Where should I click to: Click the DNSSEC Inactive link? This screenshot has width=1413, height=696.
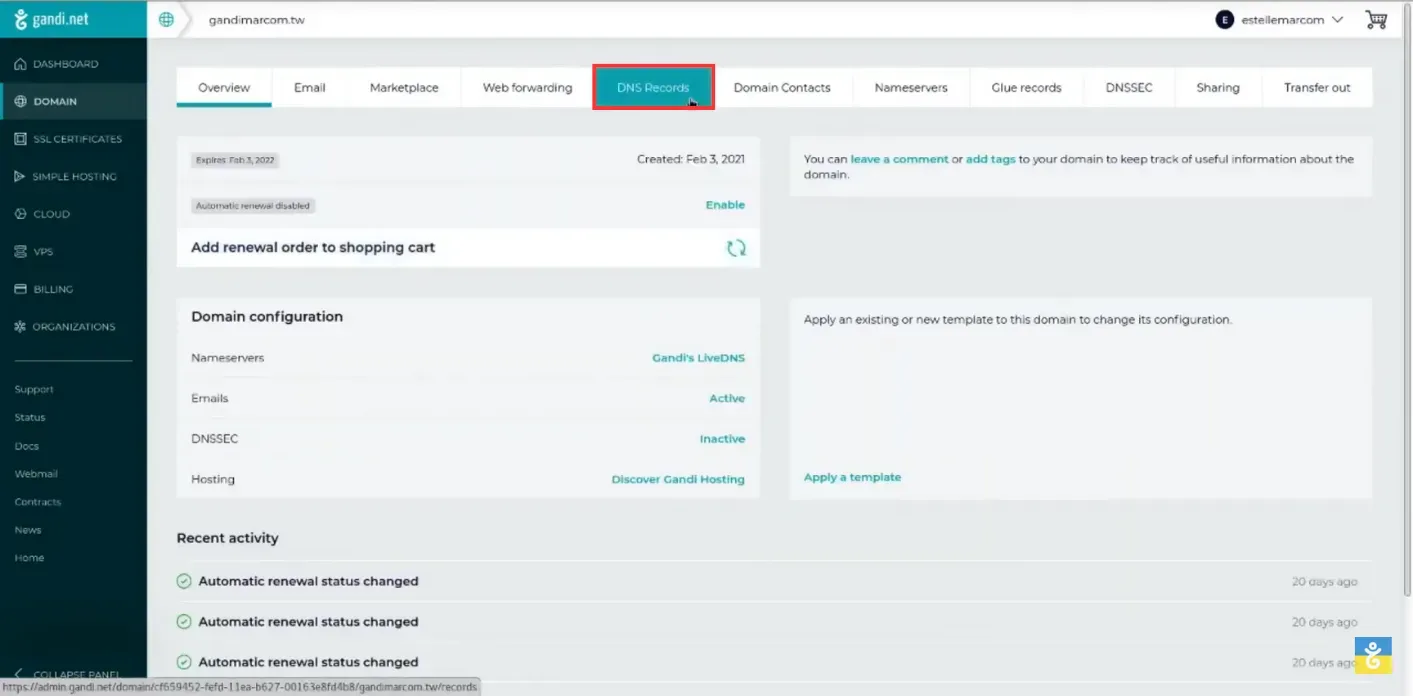(x=722, y=439)
